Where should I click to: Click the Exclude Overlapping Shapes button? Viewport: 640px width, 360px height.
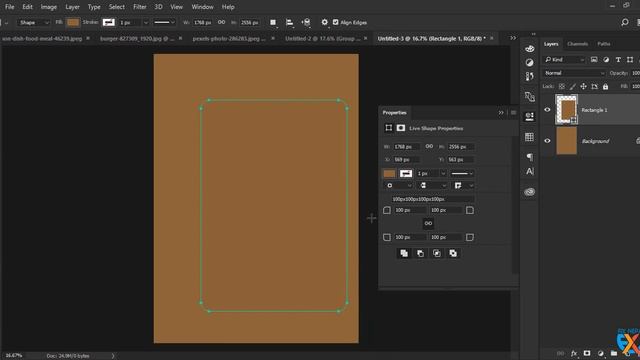[453, 253]
